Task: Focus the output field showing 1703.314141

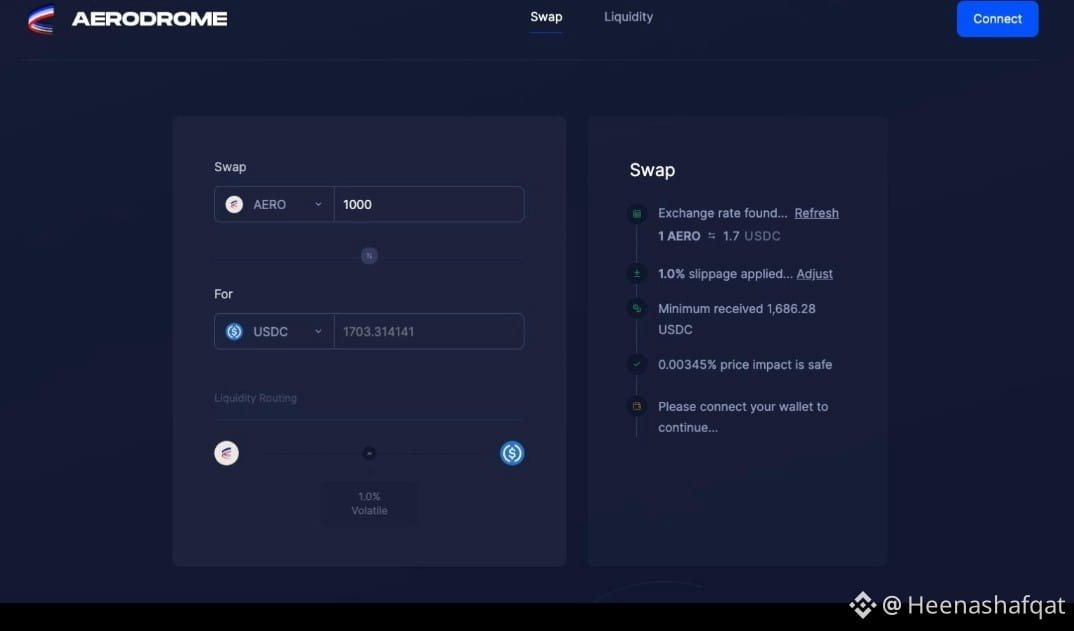Action: 429,332
